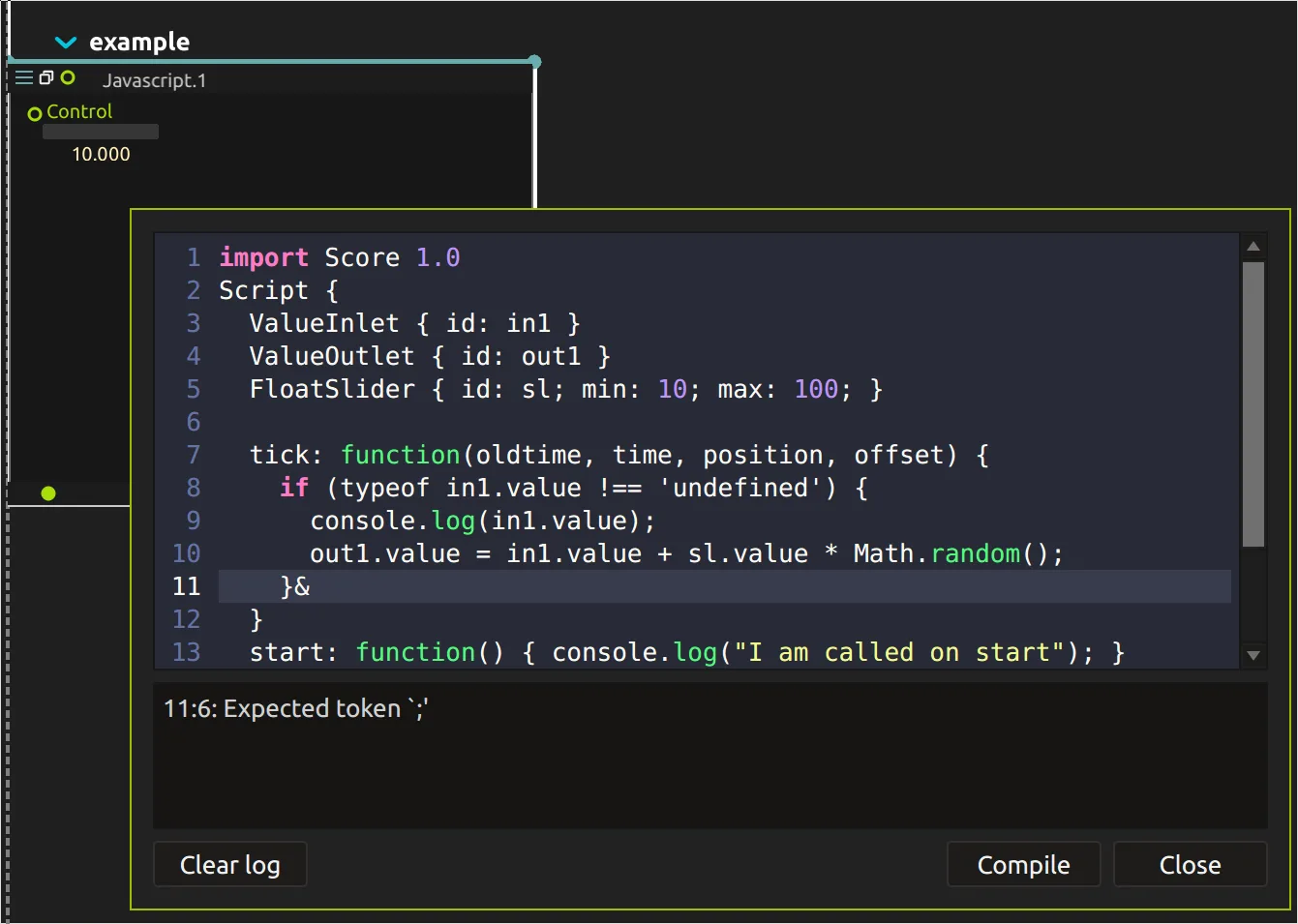Click 'Math.random()' on line 10
The height and width of the screenshot is (924, 1298).
(x=951, y=553)
